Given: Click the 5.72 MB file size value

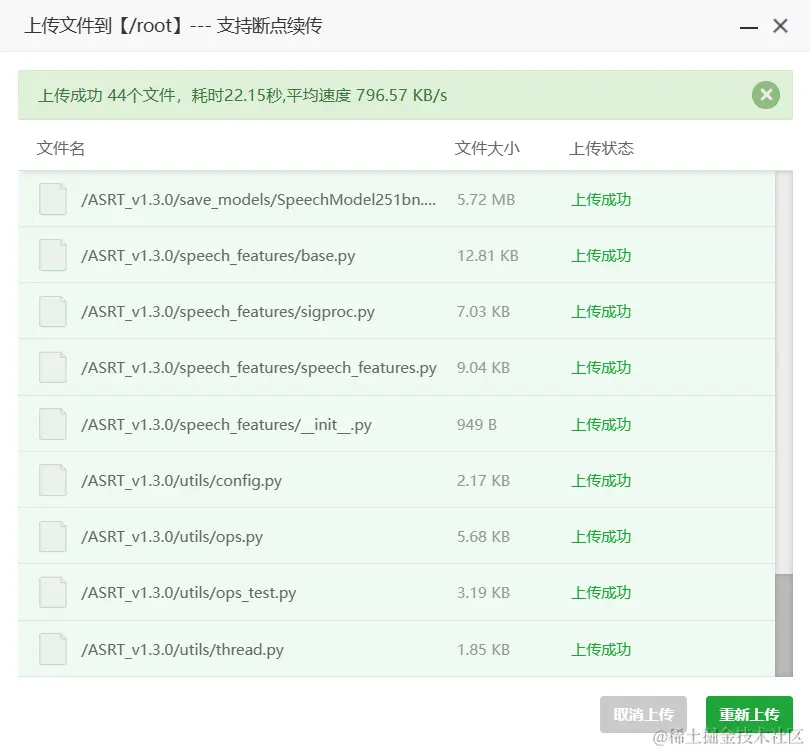Looking at the screenshot, I should pyautogui.click(x=486, y=200).
